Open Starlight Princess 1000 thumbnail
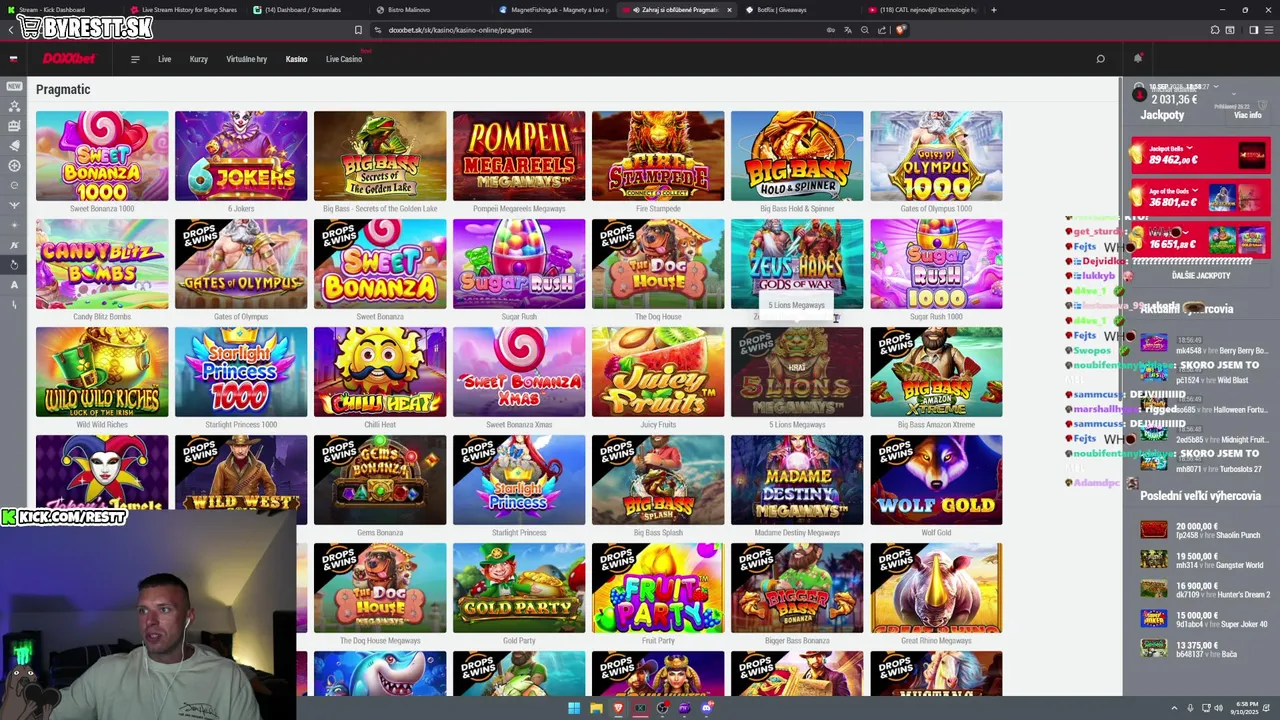Image resolution: width=1280 pixels, height=720 pixels. pos(241,372)
